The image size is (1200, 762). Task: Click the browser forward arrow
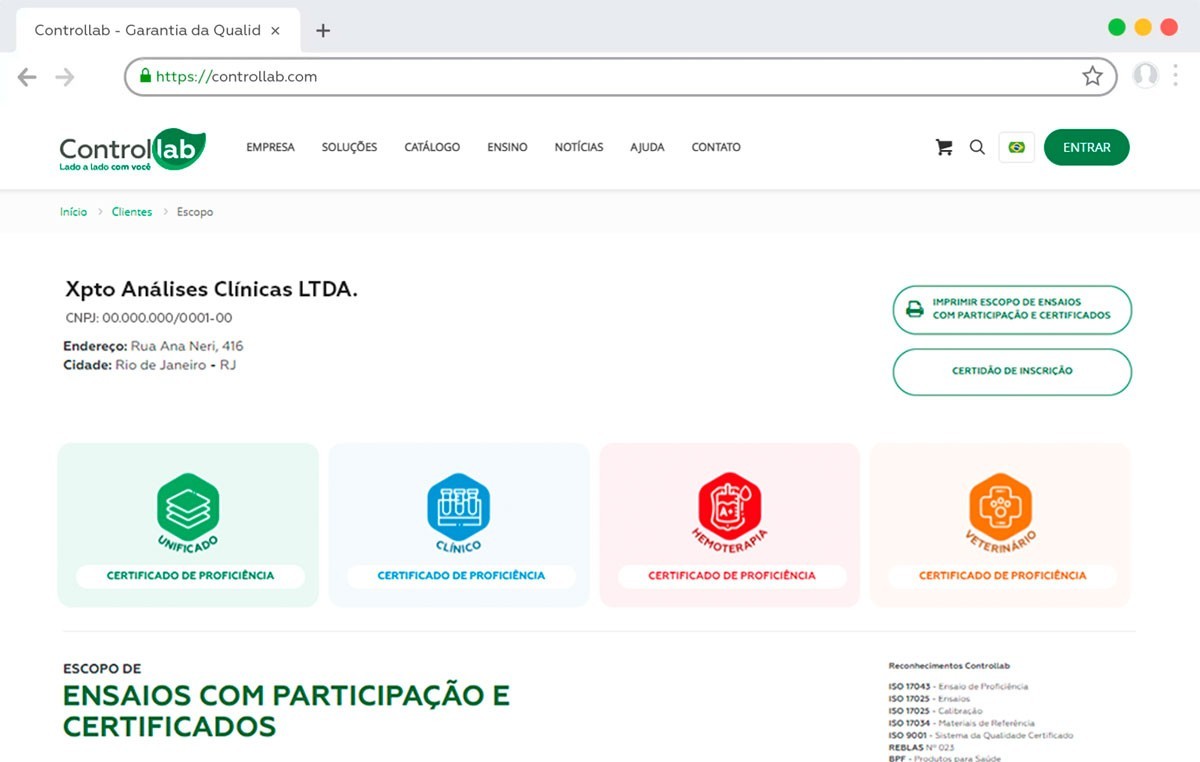tap(65, 77)
